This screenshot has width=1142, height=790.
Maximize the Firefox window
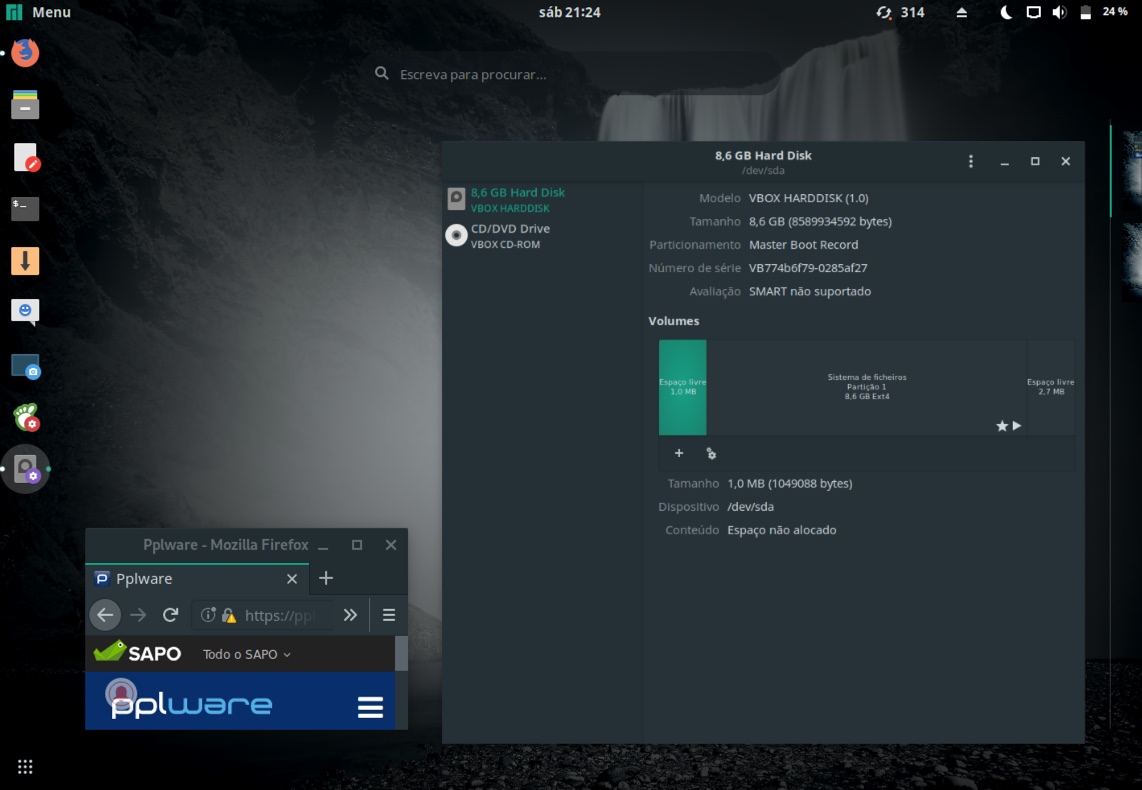(357, 545)
